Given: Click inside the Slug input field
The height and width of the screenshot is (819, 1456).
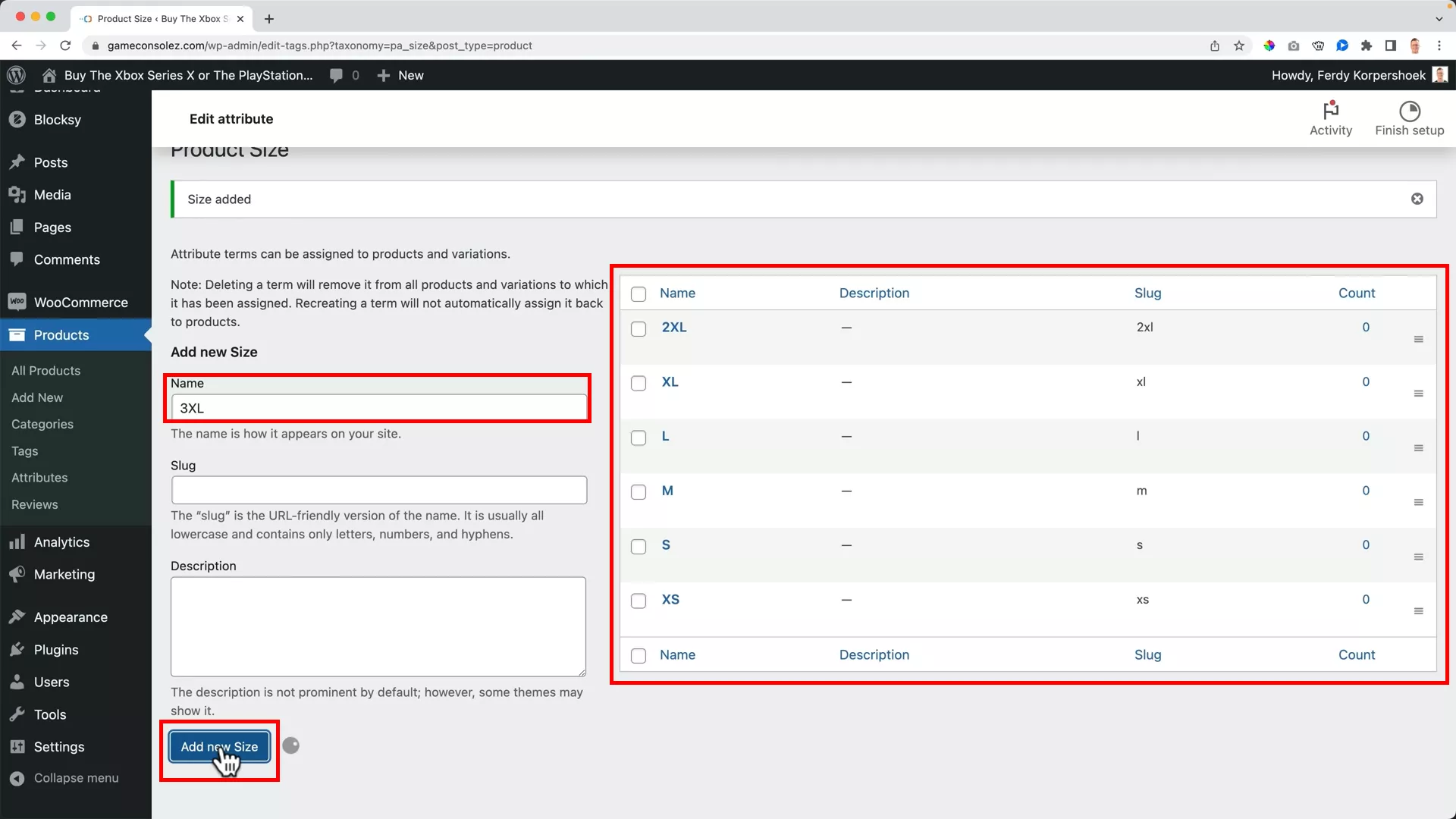Looking at the screenshot, I should click(378, 490).
